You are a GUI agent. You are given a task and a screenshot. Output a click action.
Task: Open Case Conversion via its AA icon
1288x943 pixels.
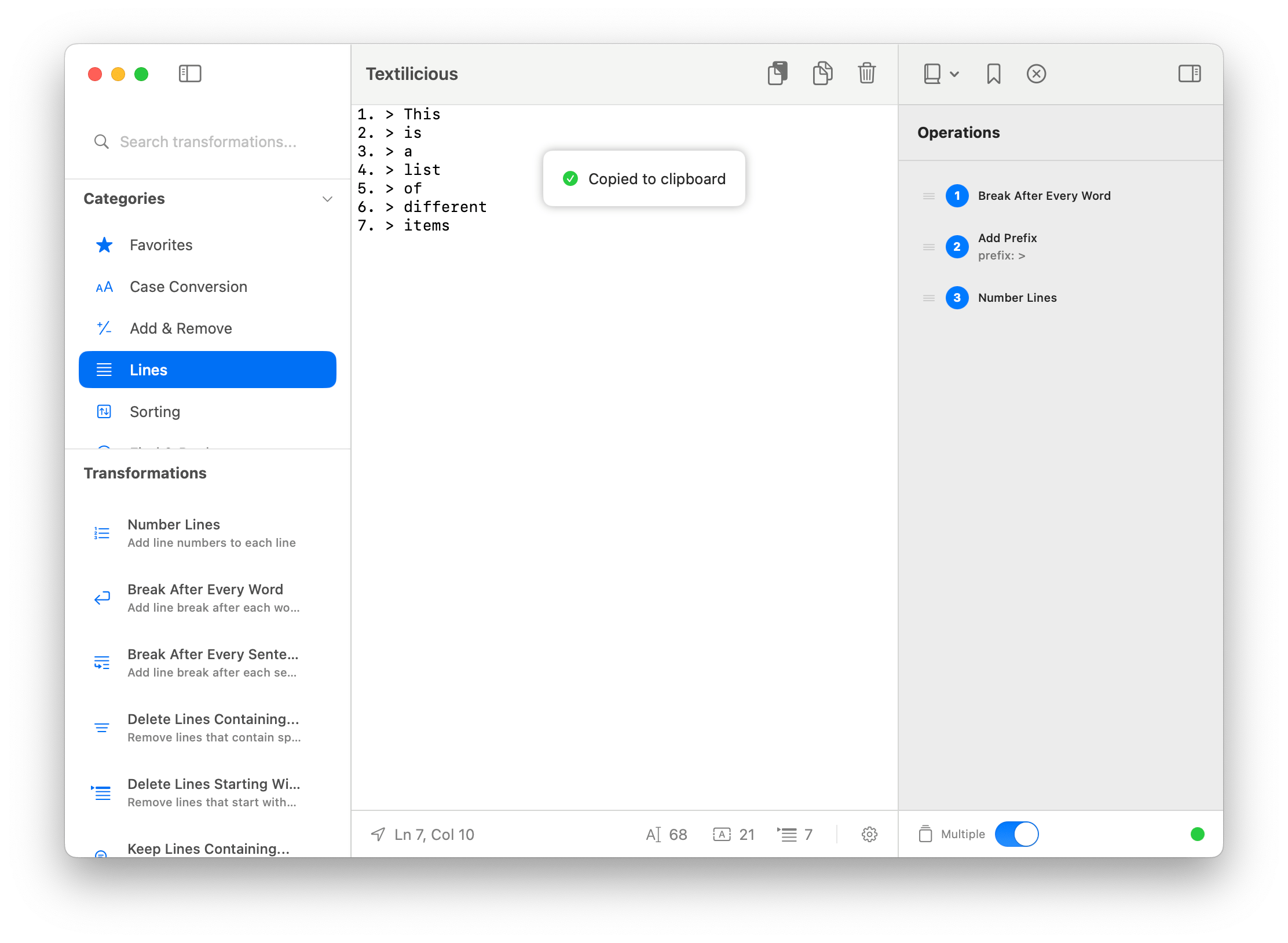[105, 286]
